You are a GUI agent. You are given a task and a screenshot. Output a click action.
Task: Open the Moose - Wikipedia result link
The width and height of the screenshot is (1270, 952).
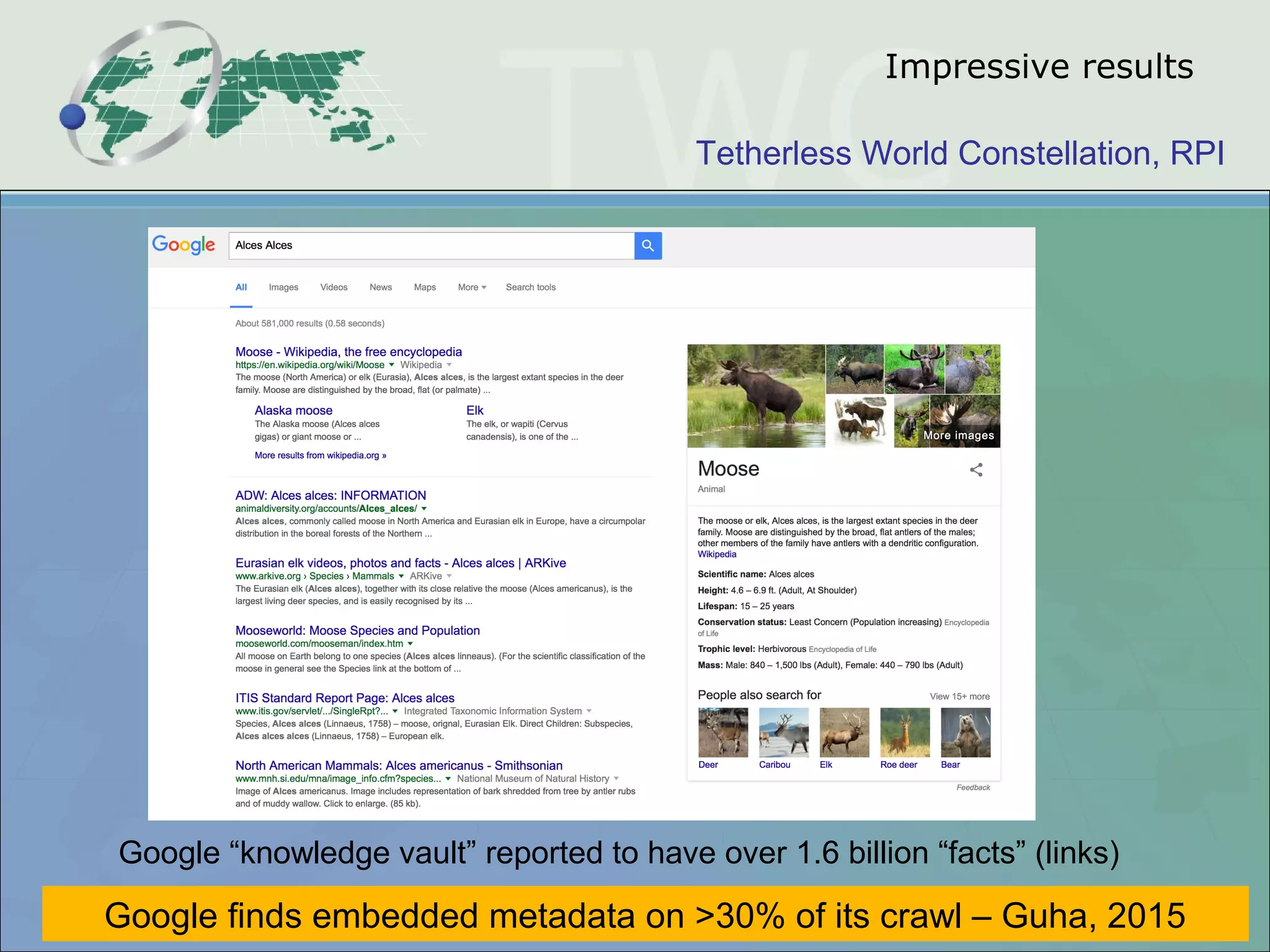point(349,352)
